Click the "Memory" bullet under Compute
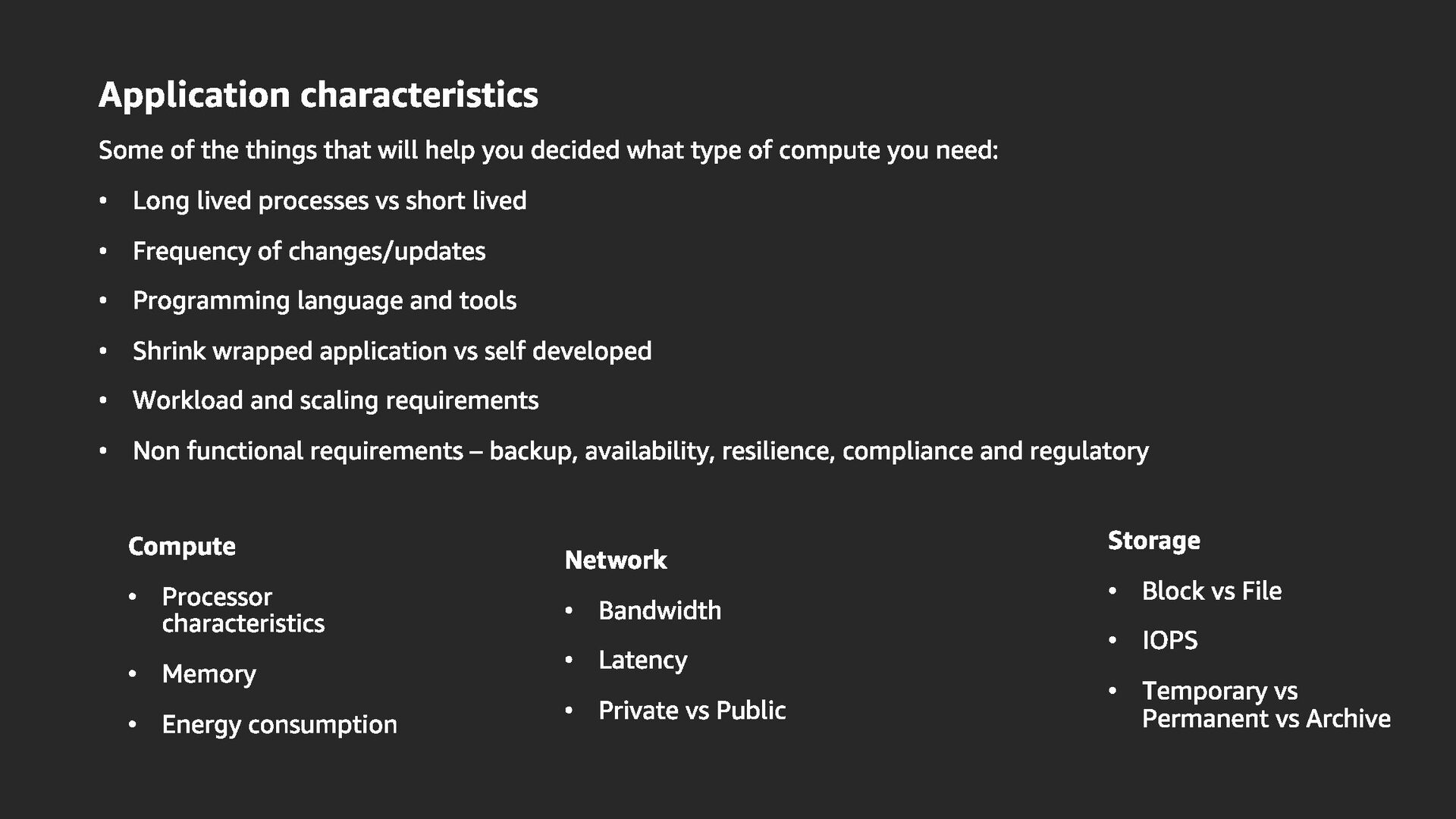The height and width of the screenshot is (819, 1456). pyautogui.click(x=209, y=674)
